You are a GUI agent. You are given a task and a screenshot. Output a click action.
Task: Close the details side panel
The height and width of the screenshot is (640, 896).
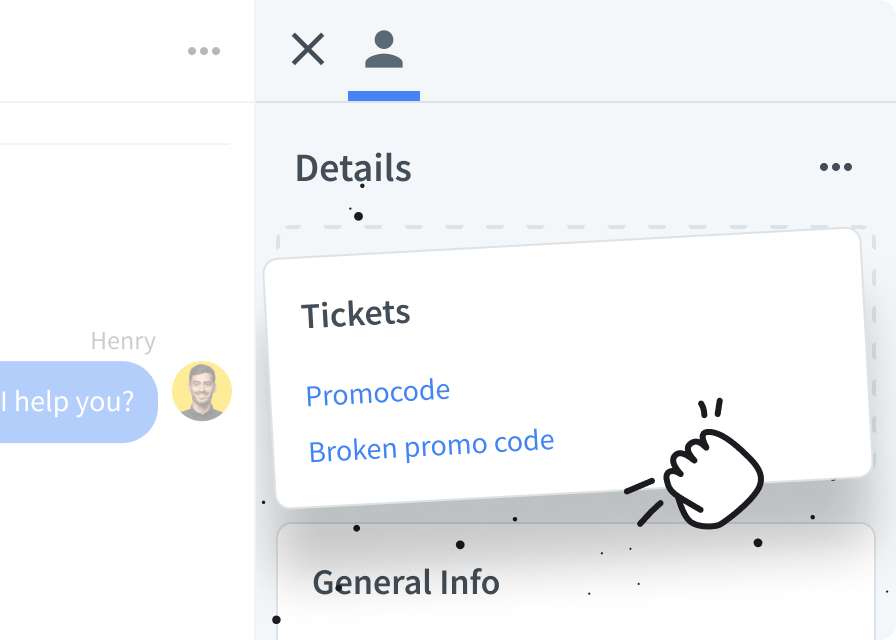pos(308,49)
